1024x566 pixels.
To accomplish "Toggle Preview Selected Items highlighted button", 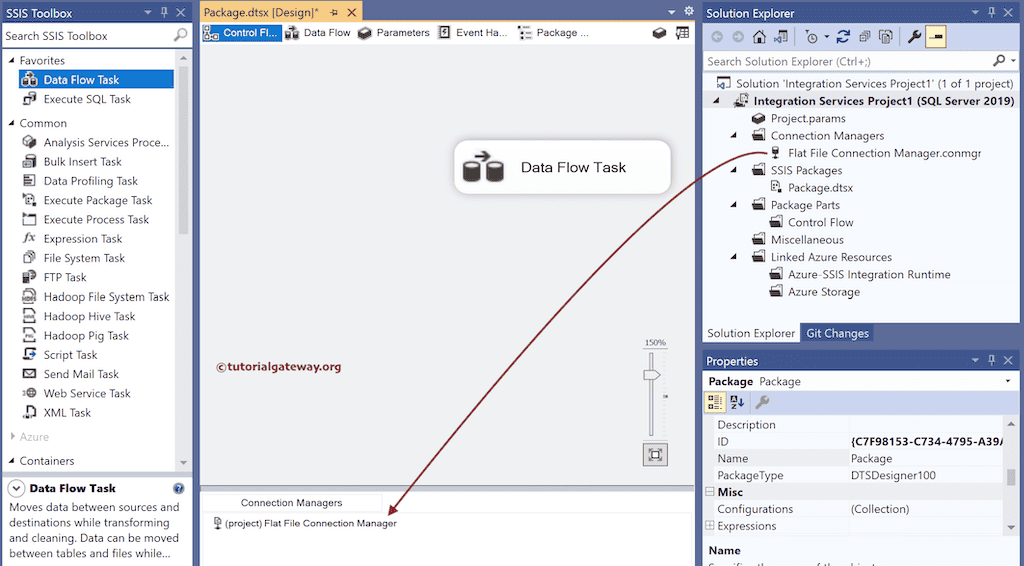I will (x=936, y=37).
